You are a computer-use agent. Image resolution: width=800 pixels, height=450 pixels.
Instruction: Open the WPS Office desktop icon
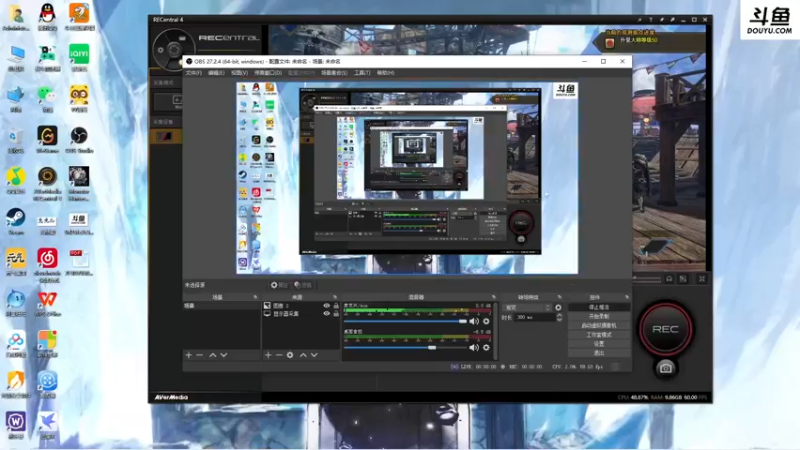(47, 302)
